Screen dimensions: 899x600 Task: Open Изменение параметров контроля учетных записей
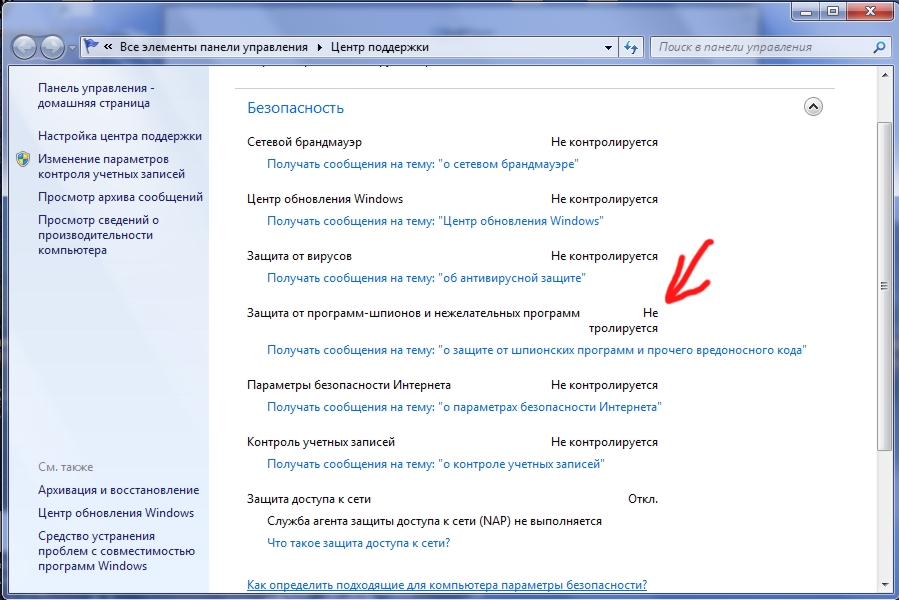point(111,166)
